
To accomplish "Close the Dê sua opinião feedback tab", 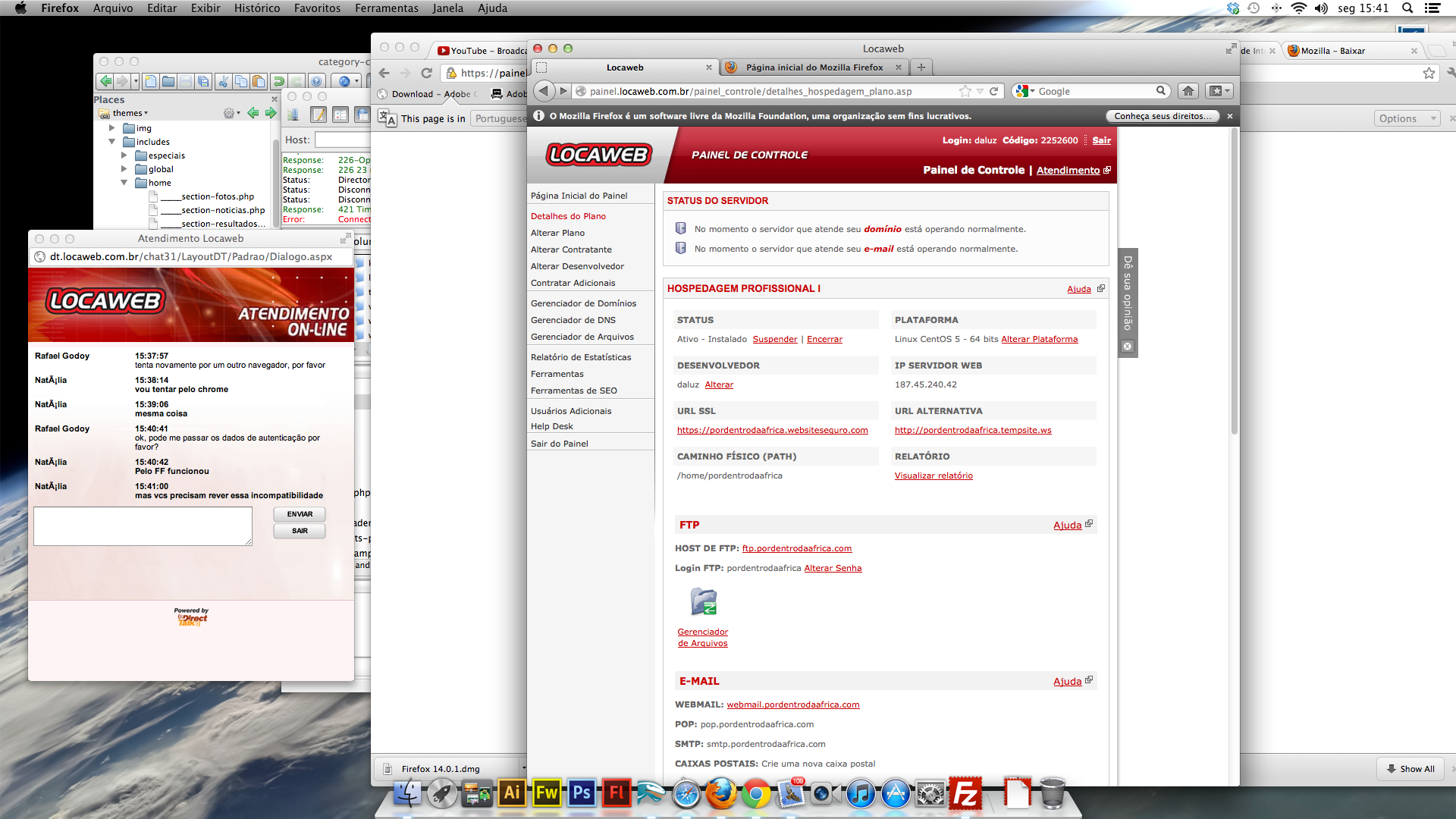I will (x=1128, y=347).
